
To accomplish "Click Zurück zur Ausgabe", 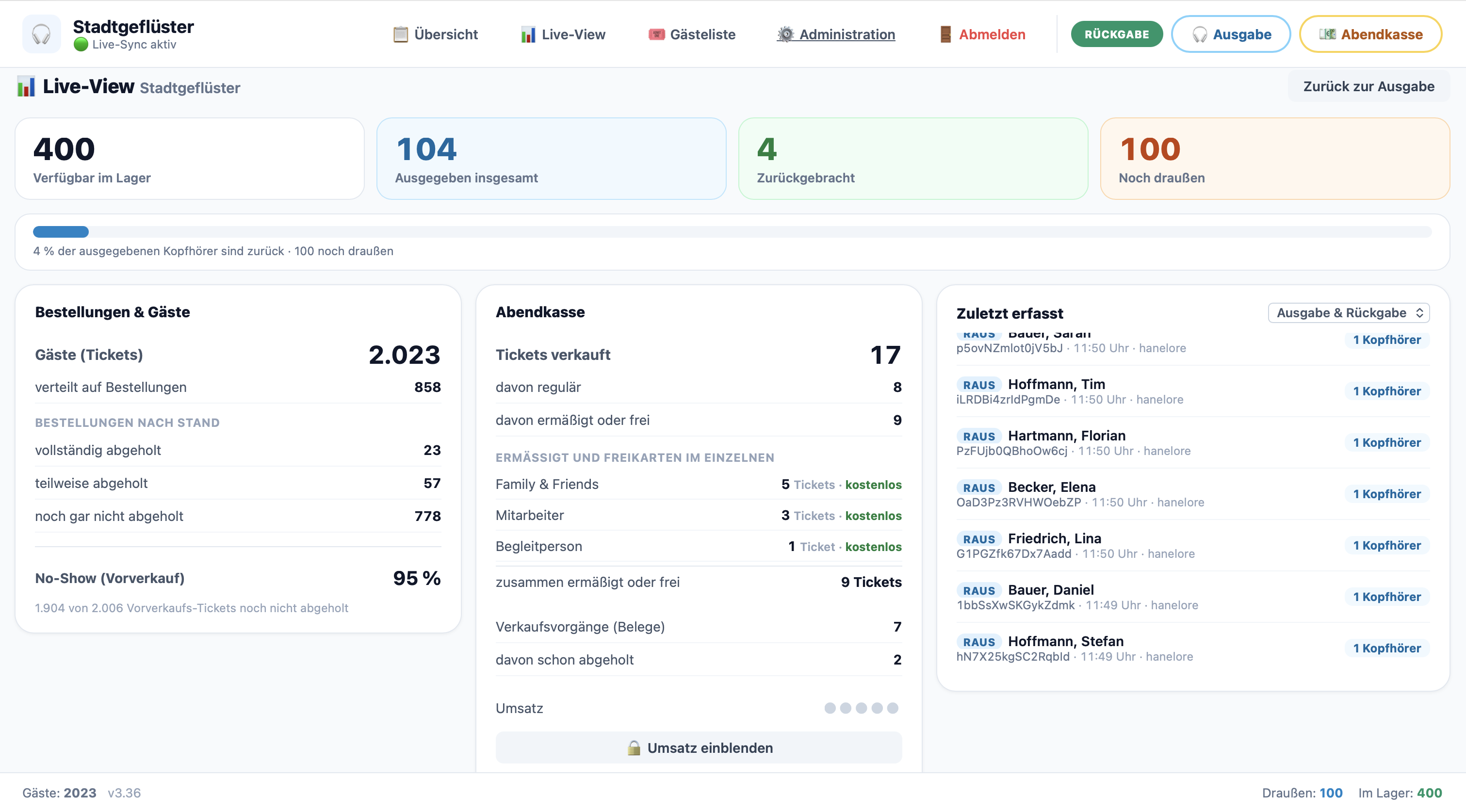I will [1368, 86].
